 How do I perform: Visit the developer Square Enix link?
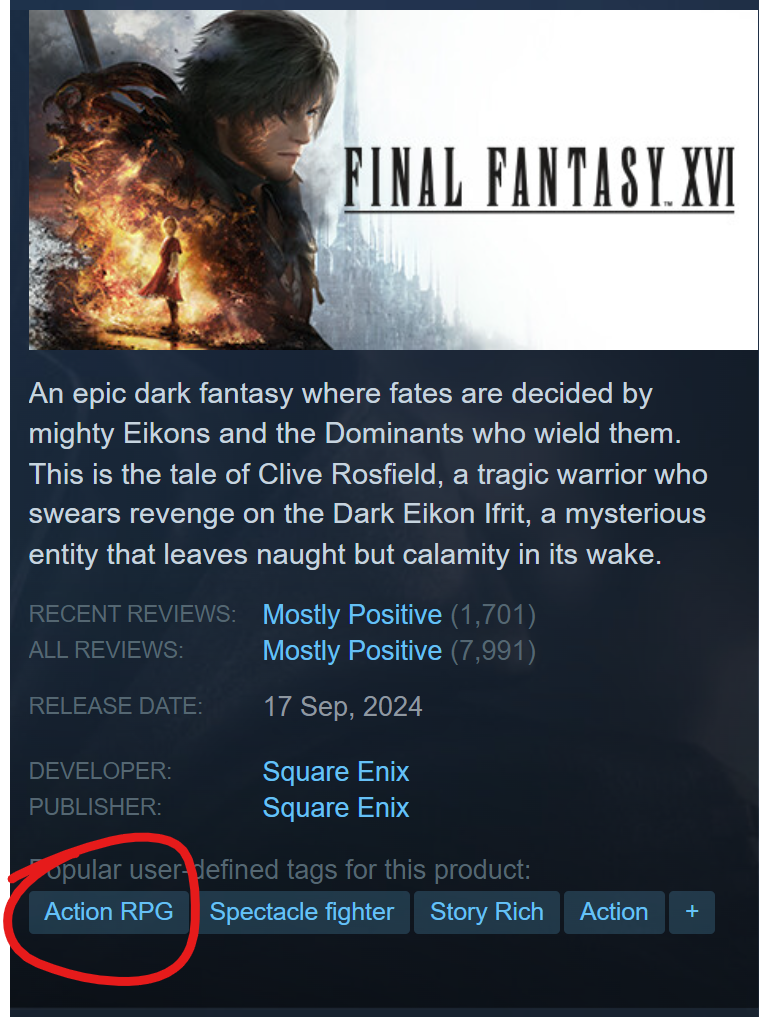[x=336, y=772]
